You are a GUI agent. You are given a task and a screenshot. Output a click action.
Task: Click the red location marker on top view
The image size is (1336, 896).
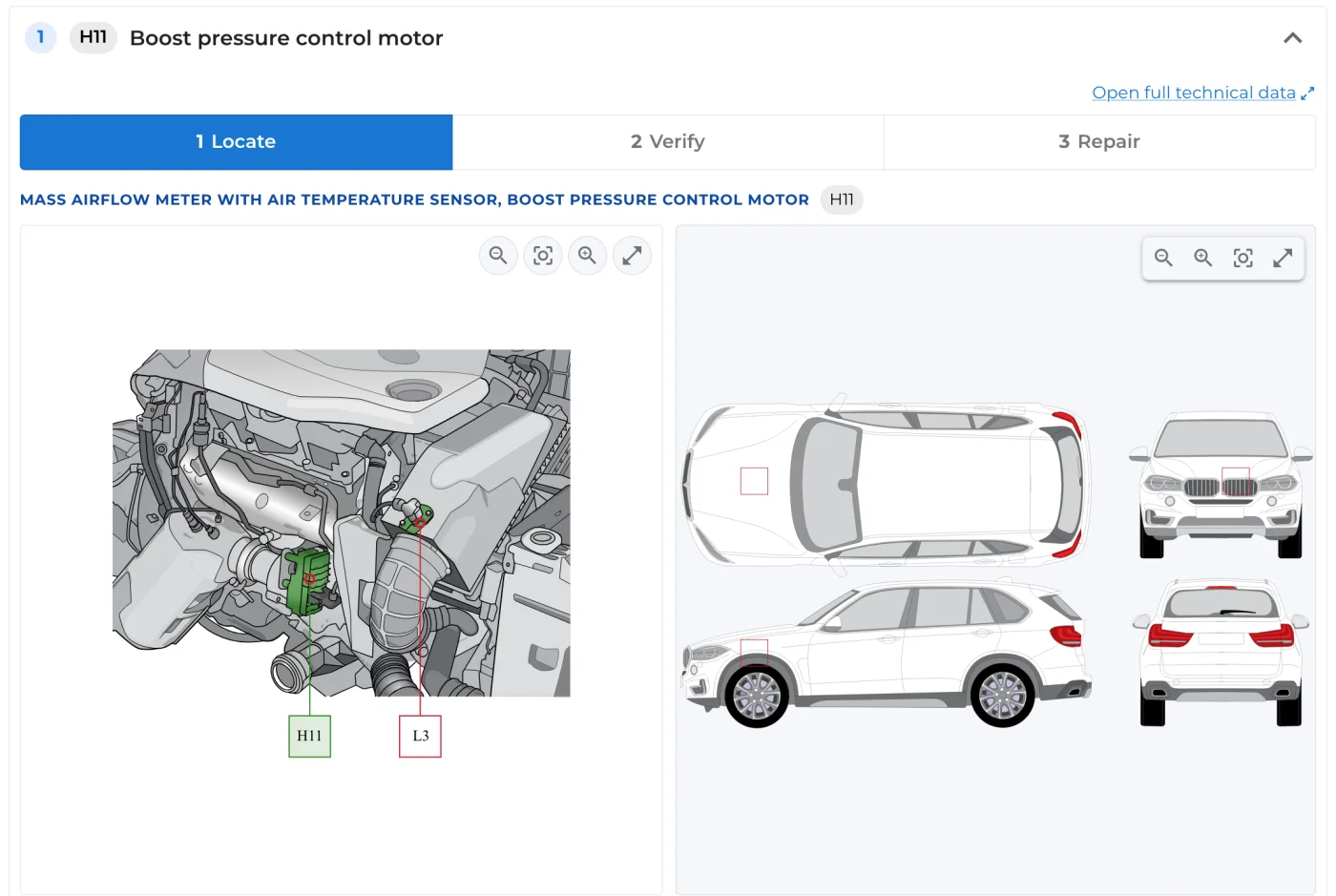[754, 481]
